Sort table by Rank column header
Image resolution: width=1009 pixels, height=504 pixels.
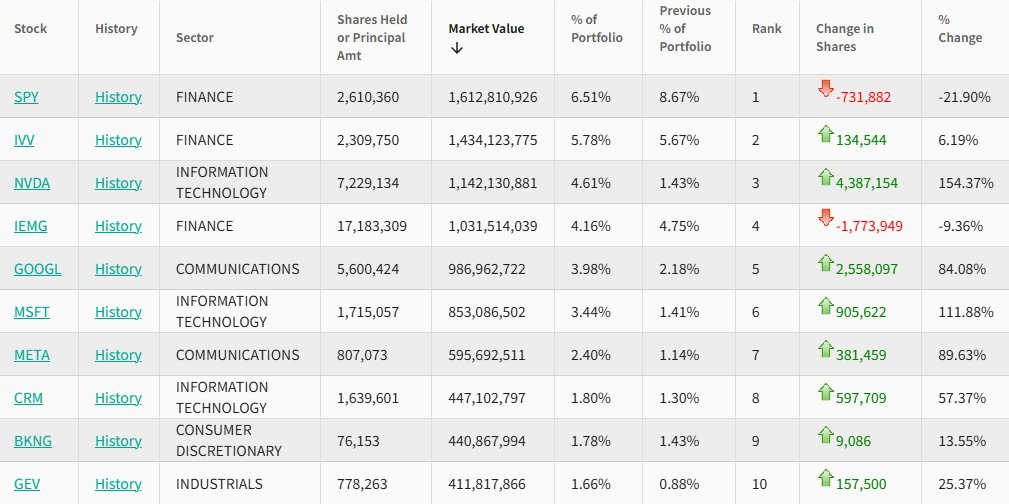(766, 29)
